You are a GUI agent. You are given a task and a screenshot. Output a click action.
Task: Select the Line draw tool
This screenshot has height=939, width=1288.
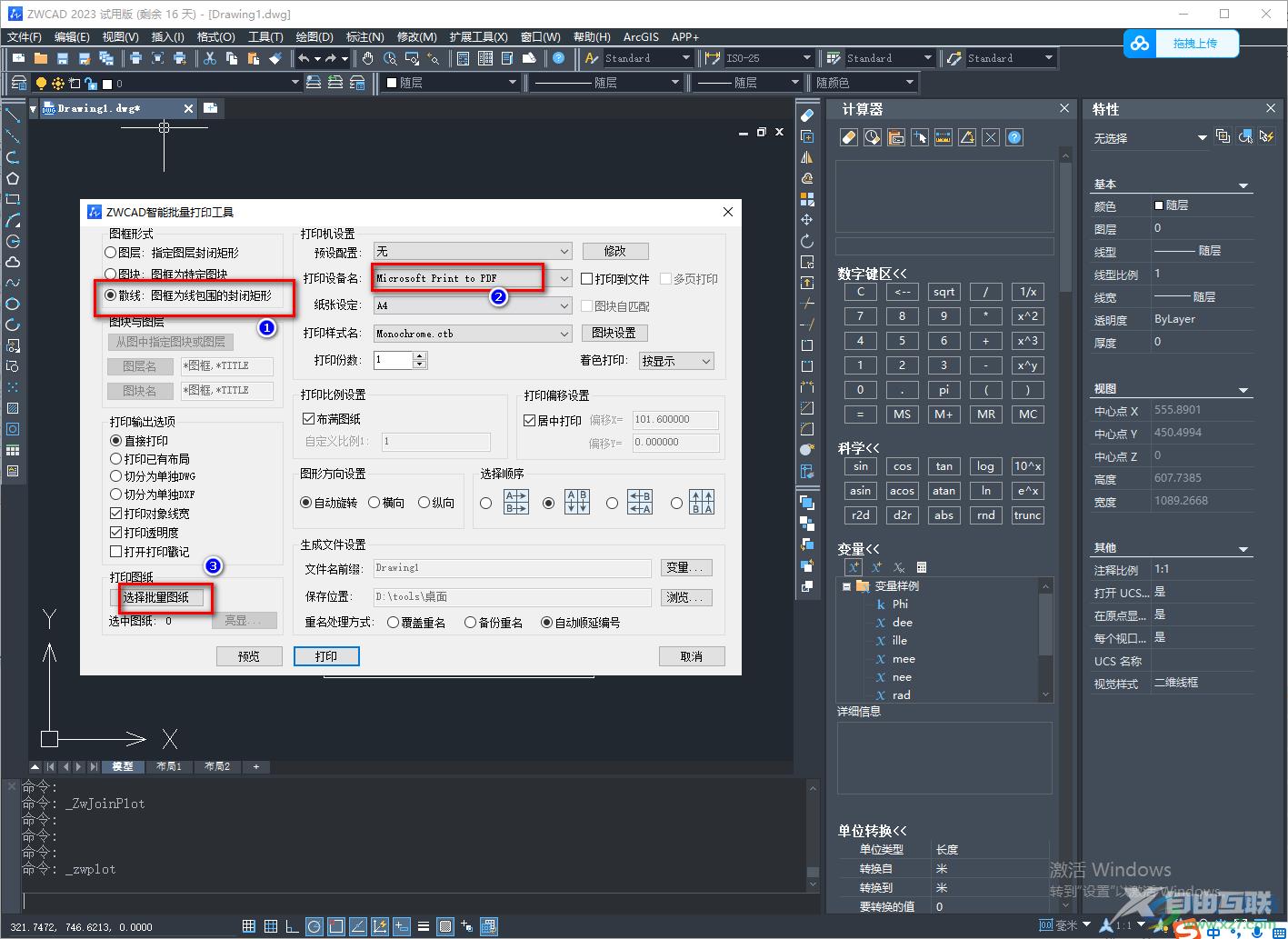coord(13,115)
